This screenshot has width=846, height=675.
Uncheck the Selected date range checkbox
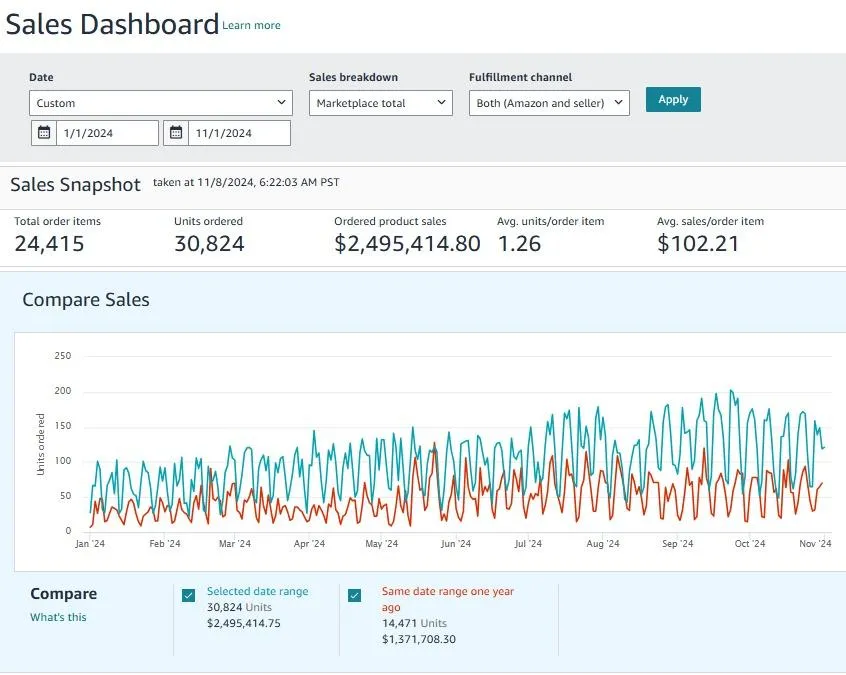click(188, 596)
